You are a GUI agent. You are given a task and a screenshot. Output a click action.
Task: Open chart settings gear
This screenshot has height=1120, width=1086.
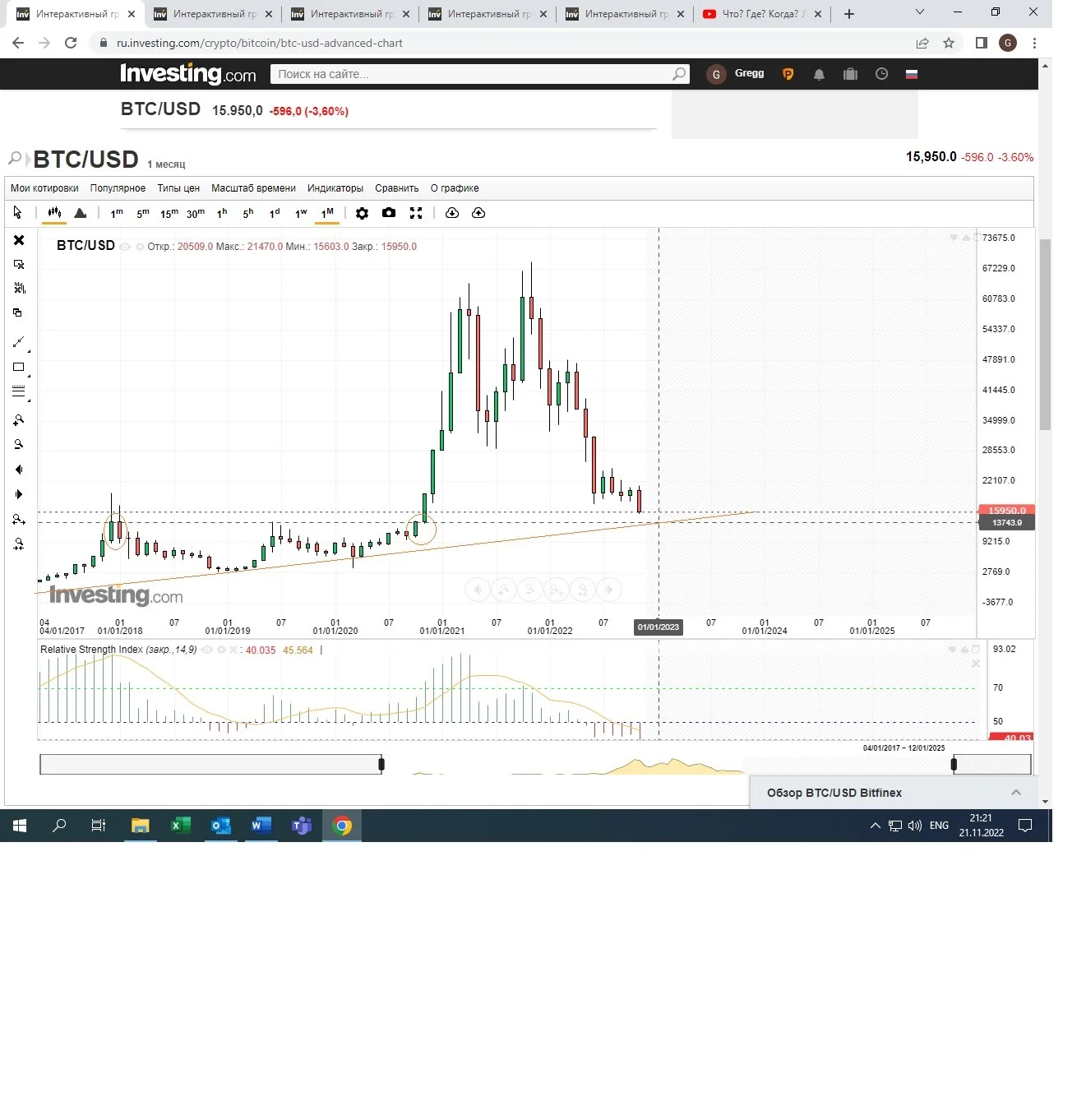coord(362,213)
